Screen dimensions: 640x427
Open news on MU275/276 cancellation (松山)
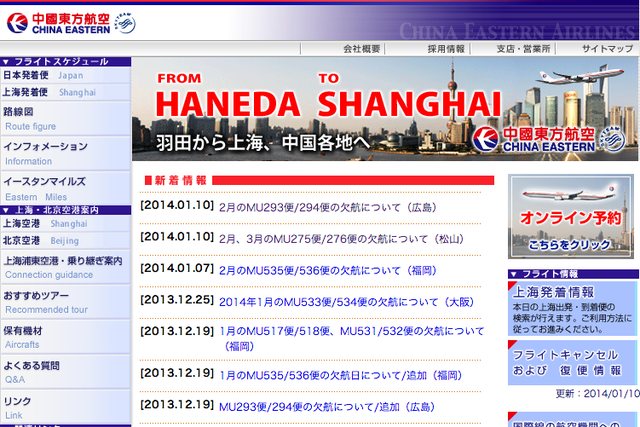click(x=342, y=239)
